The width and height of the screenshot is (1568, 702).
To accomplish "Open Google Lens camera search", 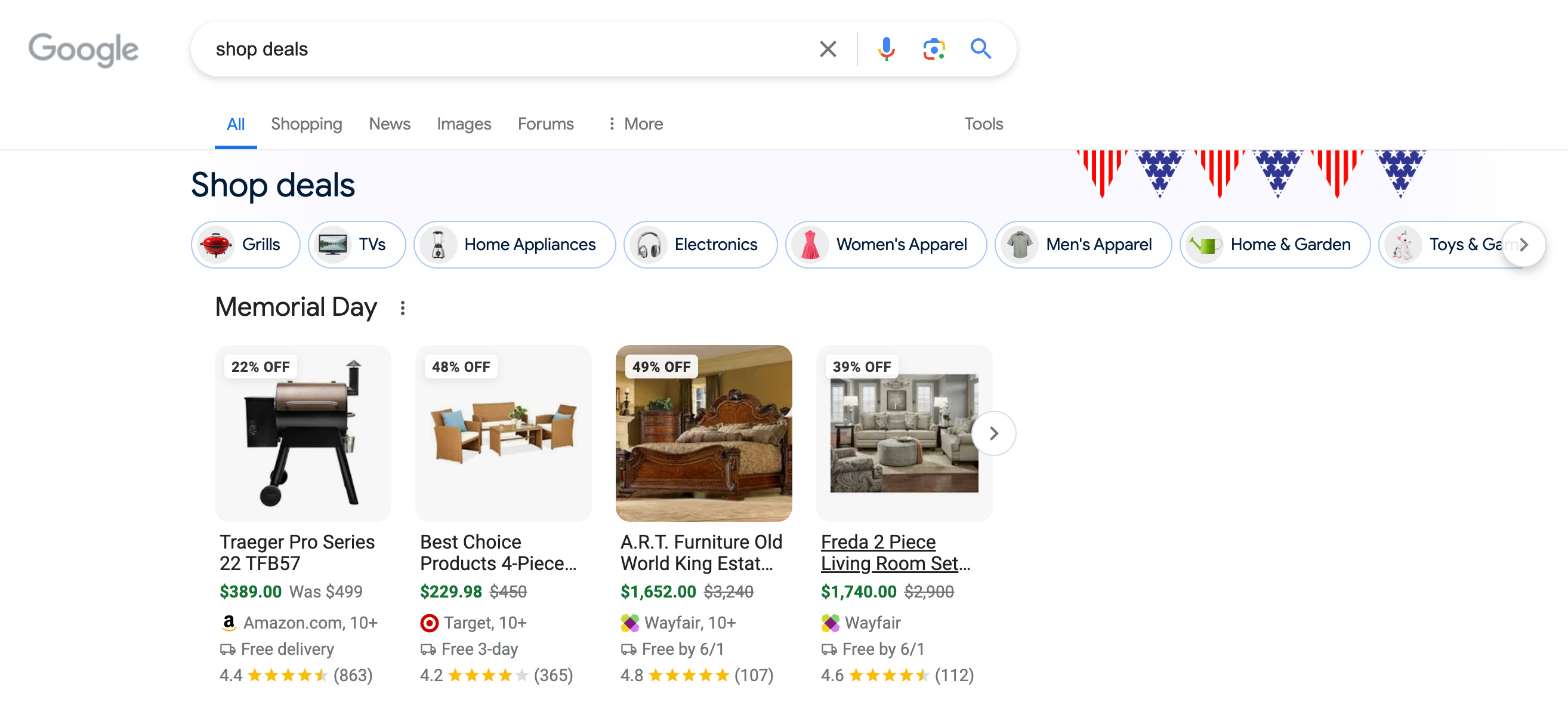I will click(933, 49).
